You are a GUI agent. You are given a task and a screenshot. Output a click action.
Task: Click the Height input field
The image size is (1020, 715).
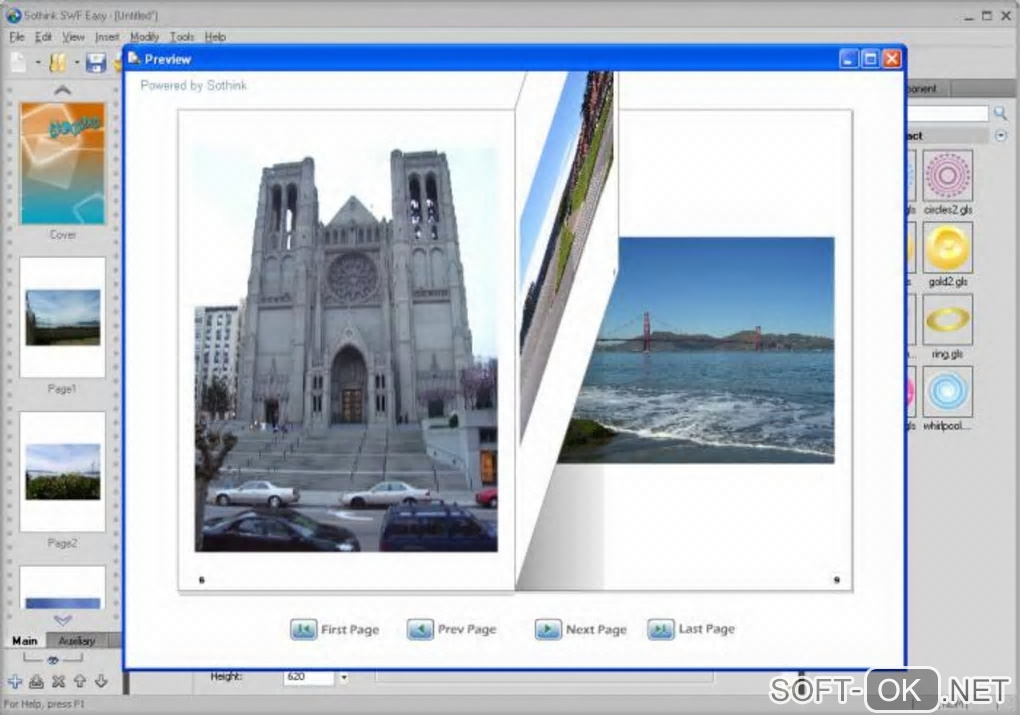(x=308, y=677)
